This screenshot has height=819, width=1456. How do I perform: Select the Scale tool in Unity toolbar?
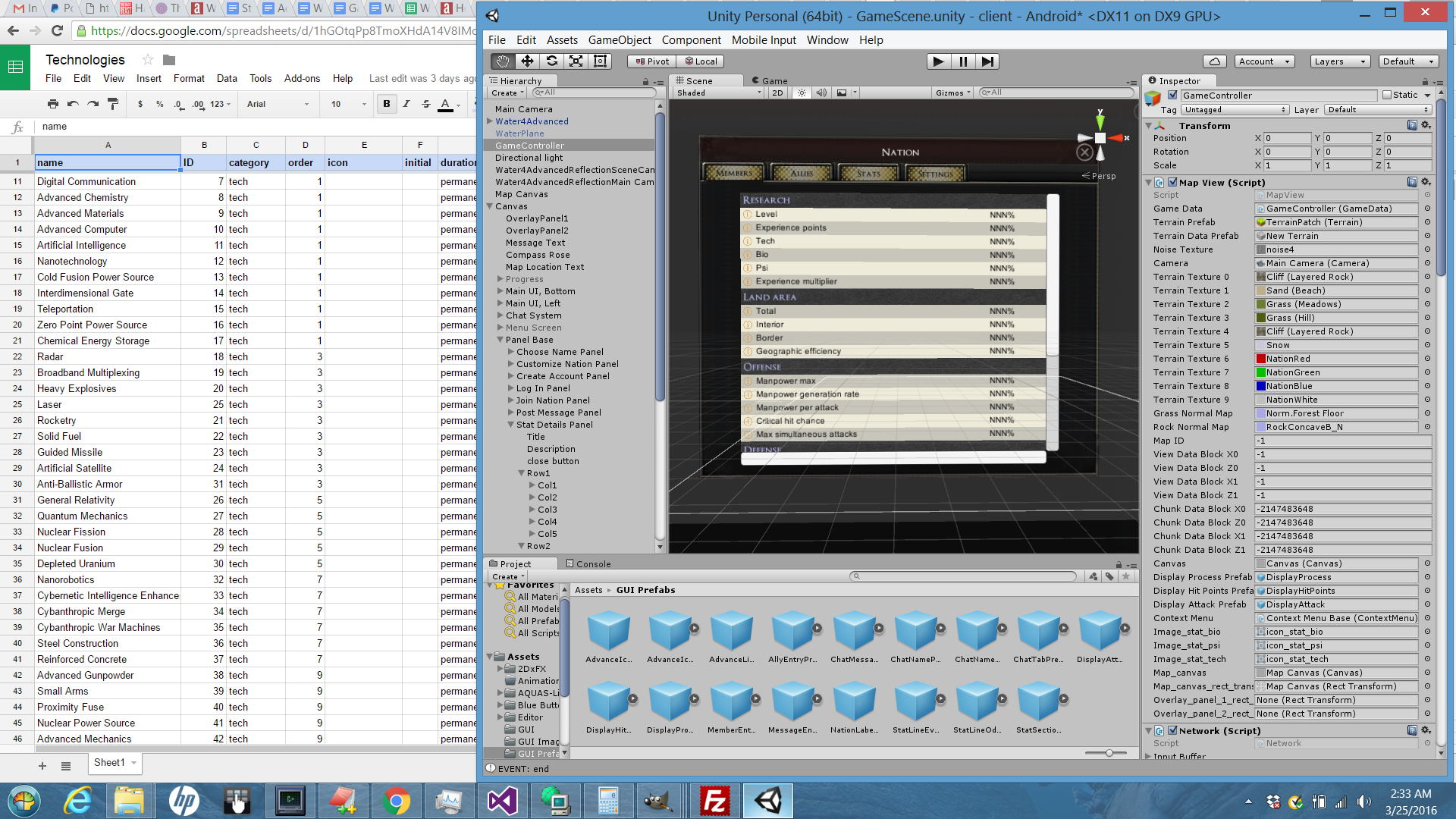pyautogui.click(x=576, y=61)
